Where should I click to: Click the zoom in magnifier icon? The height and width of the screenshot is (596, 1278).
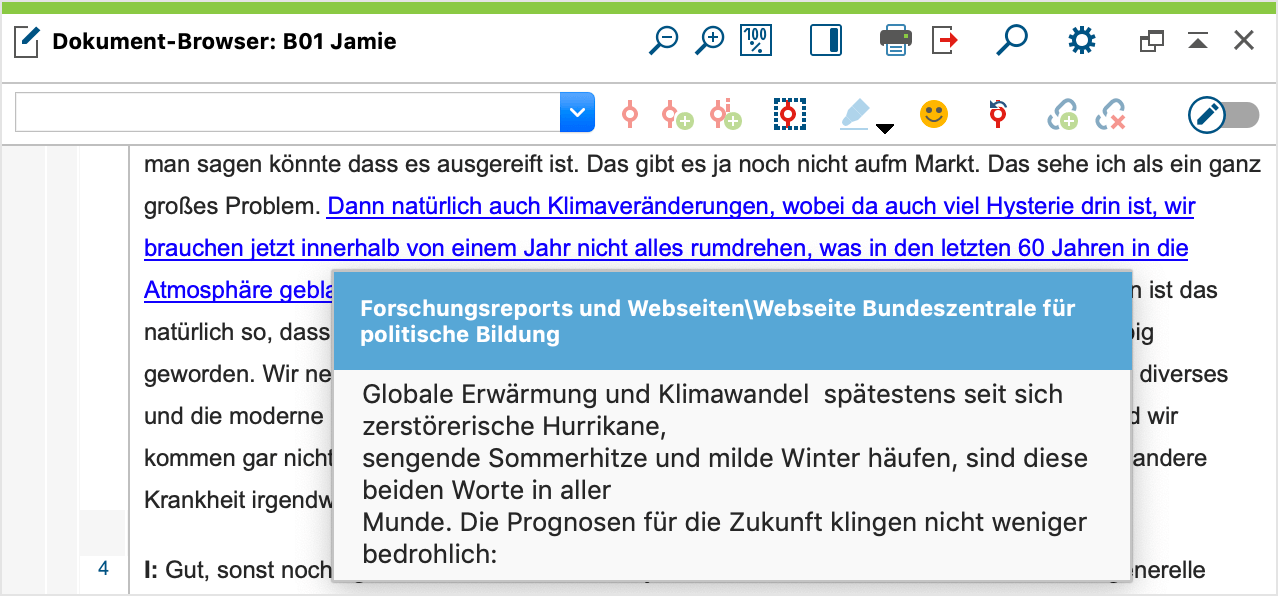click(x=709, y=41)
